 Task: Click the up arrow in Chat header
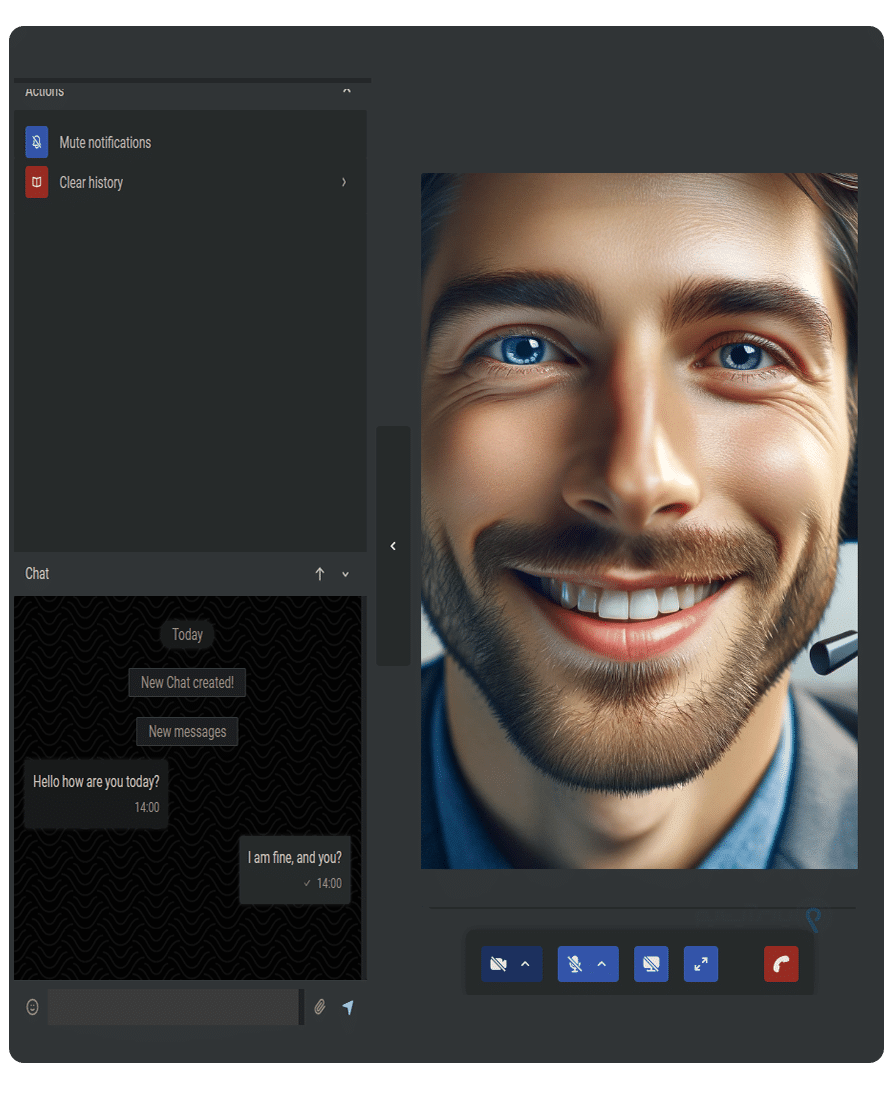[320, 574]
